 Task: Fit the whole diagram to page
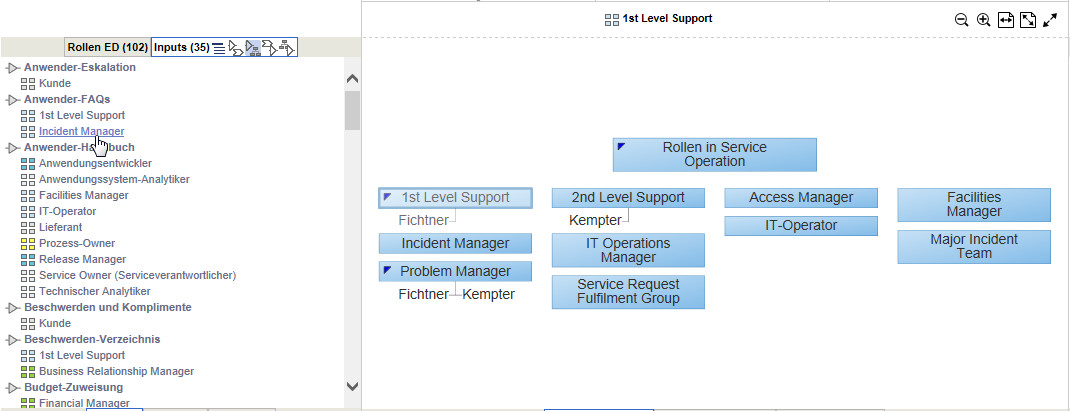[x=1028, y=20]
